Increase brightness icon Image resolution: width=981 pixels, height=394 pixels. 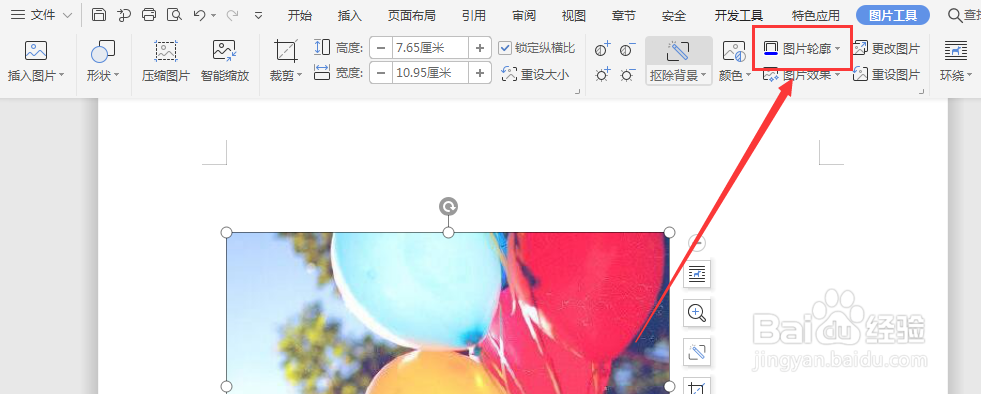pos(602,74)
